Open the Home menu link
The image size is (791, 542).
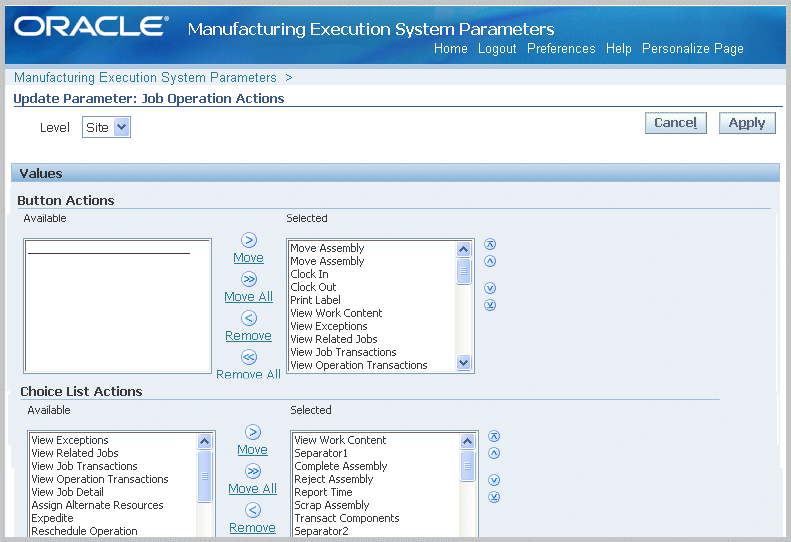450,48
